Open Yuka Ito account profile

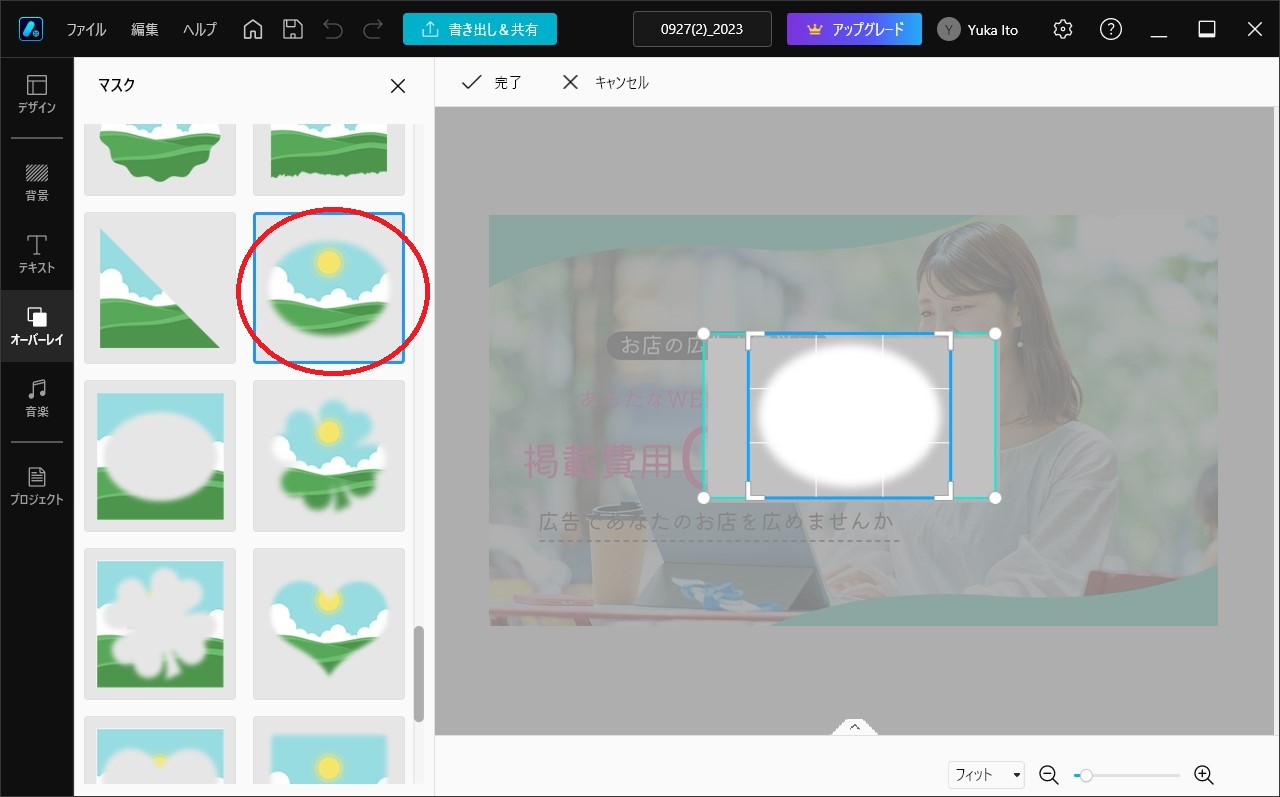click(x=978, y=29)
